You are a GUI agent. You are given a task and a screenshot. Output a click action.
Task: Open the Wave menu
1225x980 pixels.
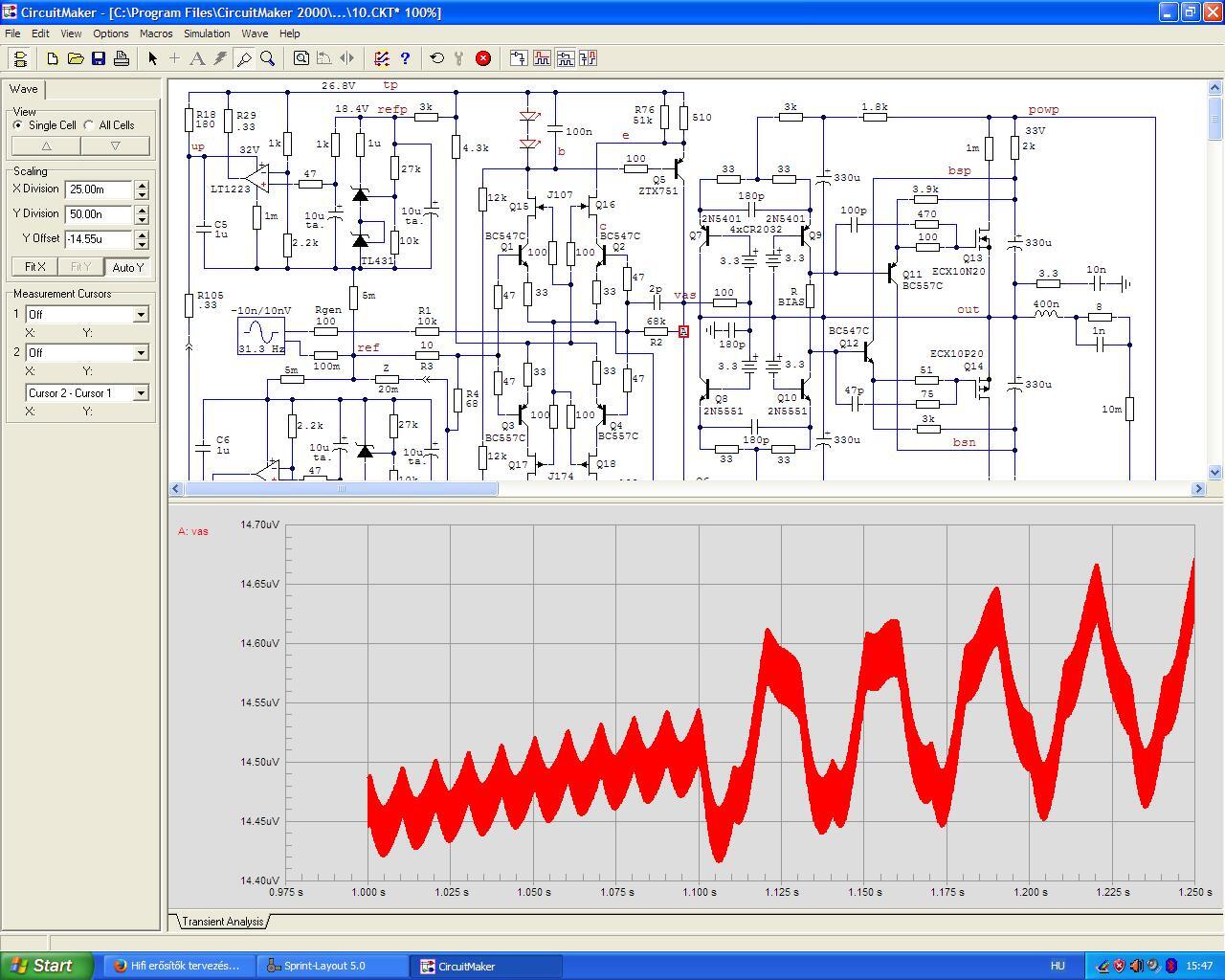tap(255, 33)
